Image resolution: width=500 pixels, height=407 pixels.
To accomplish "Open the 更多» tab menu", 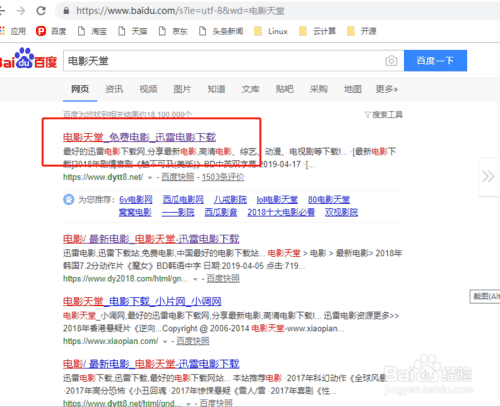I will (387, 89).
